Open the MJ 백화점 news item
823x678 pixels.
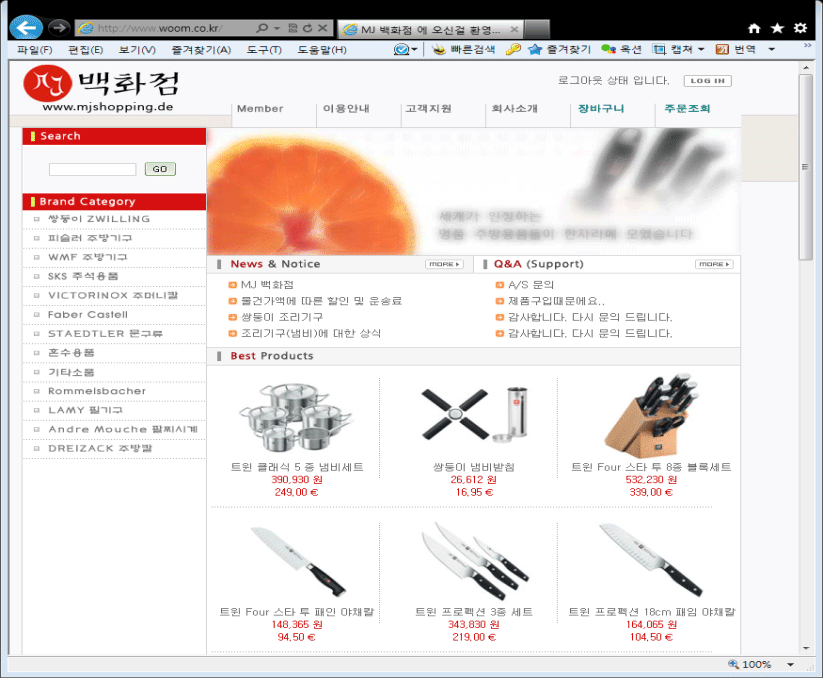(x=267, y=285)
